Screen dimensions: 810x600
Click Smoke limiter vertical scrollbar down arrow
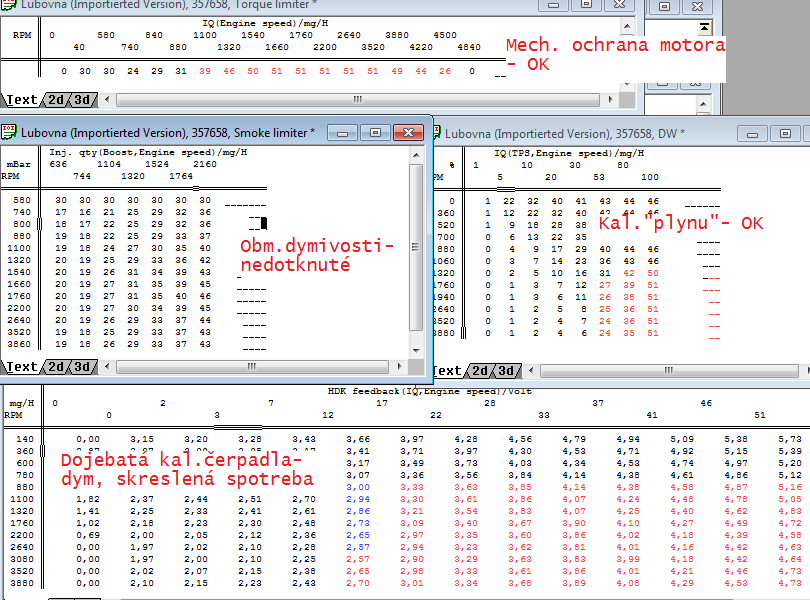click(x=416, y=349)
